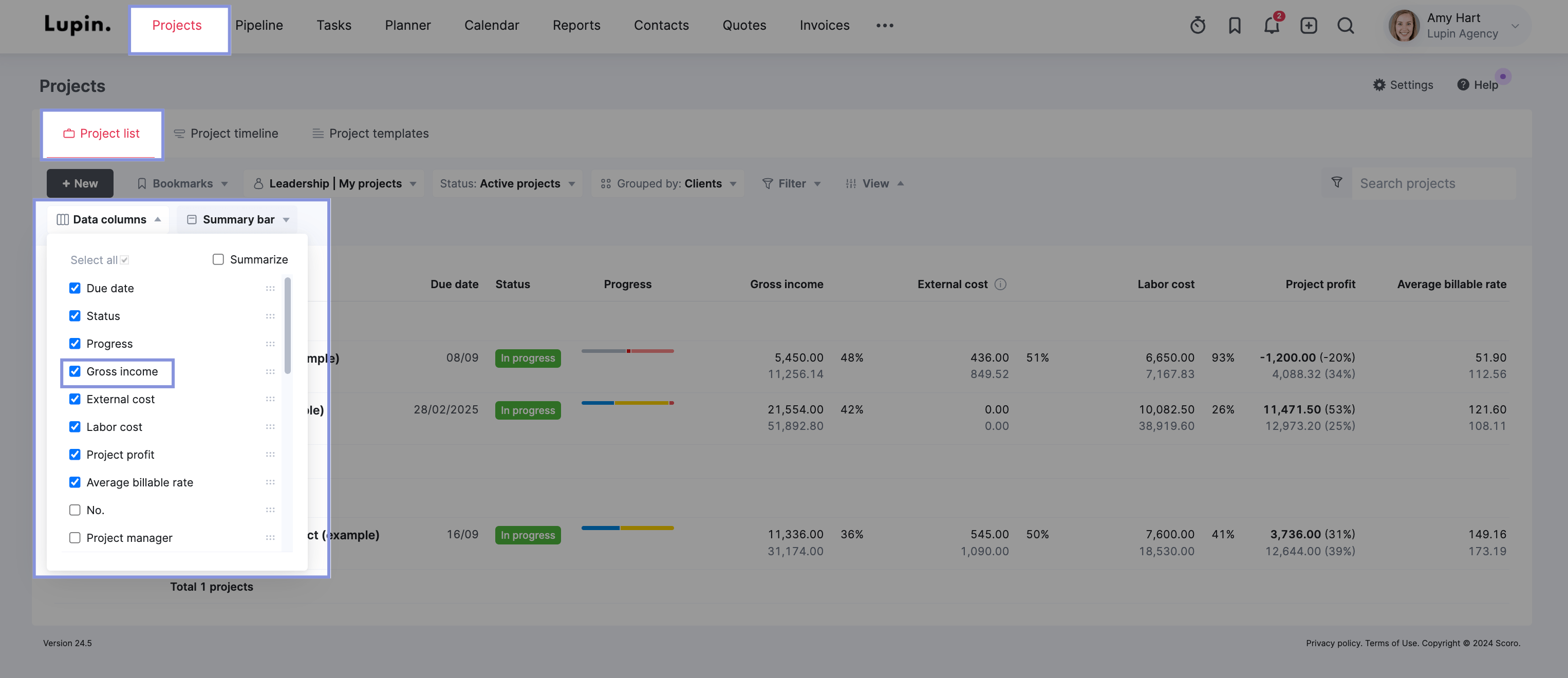Expand the Summary bar dropdown

click(x=237, y=219)
